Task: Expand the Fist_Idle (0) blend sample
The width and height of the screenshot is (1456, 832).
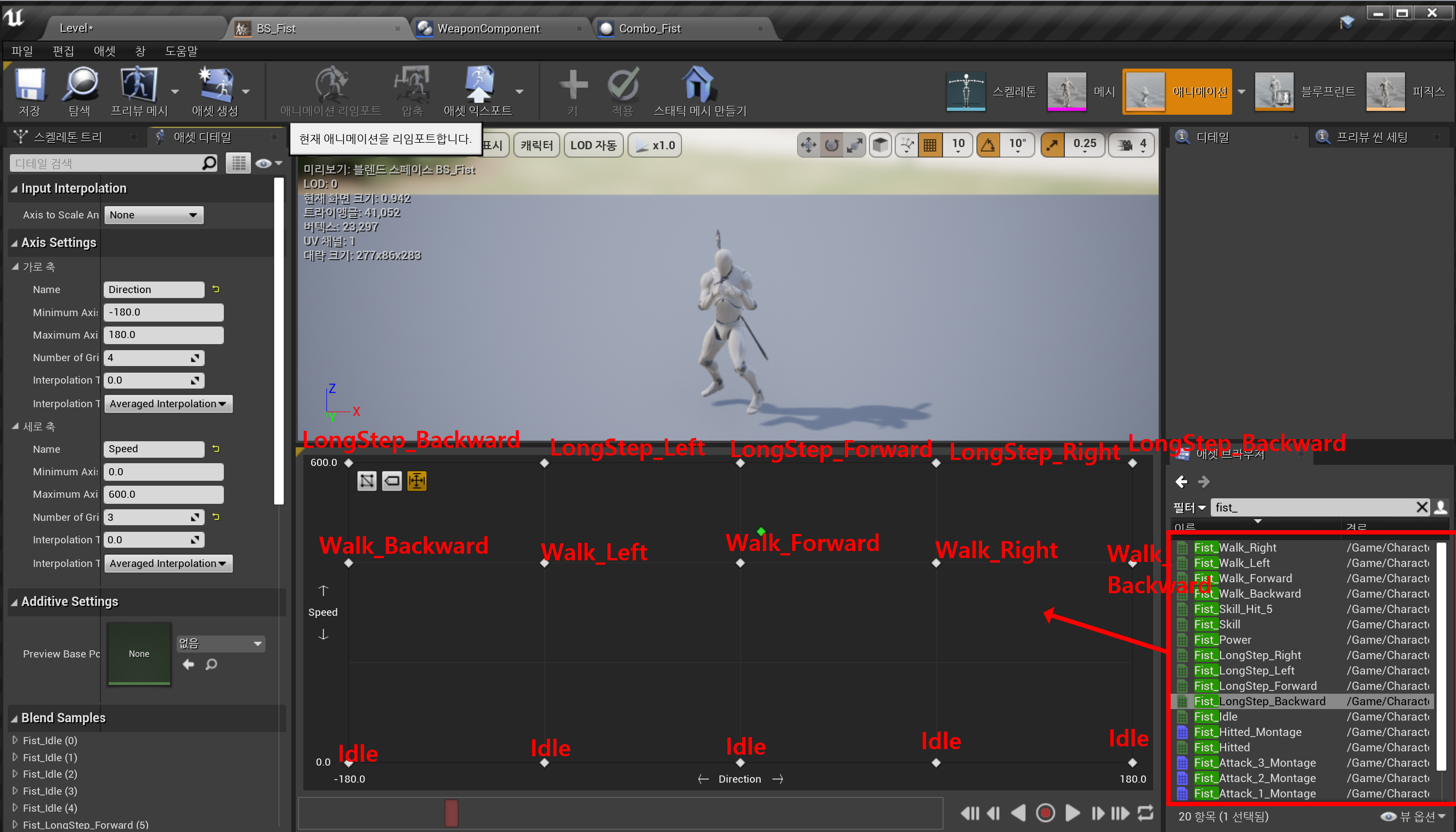Action: (15, 740)
